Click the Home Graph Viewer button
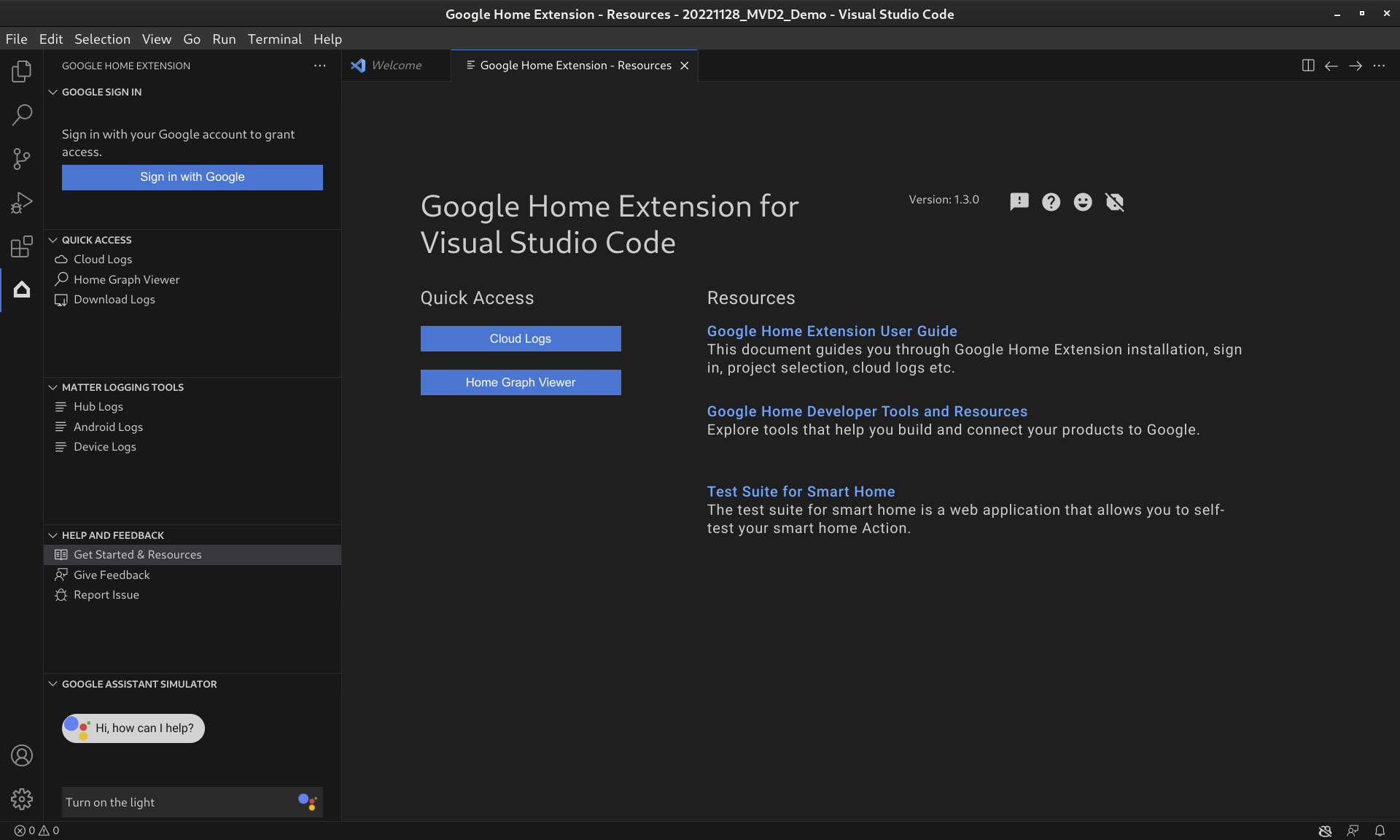Image resolution: width=1400 pixels, height=840 pixels. point(520,382)
